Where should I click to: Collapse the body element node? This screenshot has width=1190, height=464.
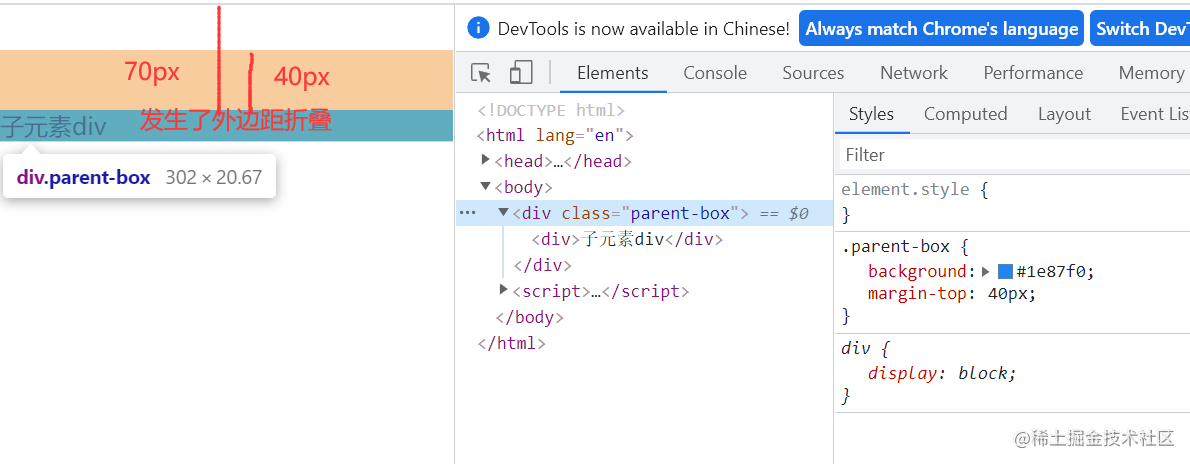coord(486,186)
